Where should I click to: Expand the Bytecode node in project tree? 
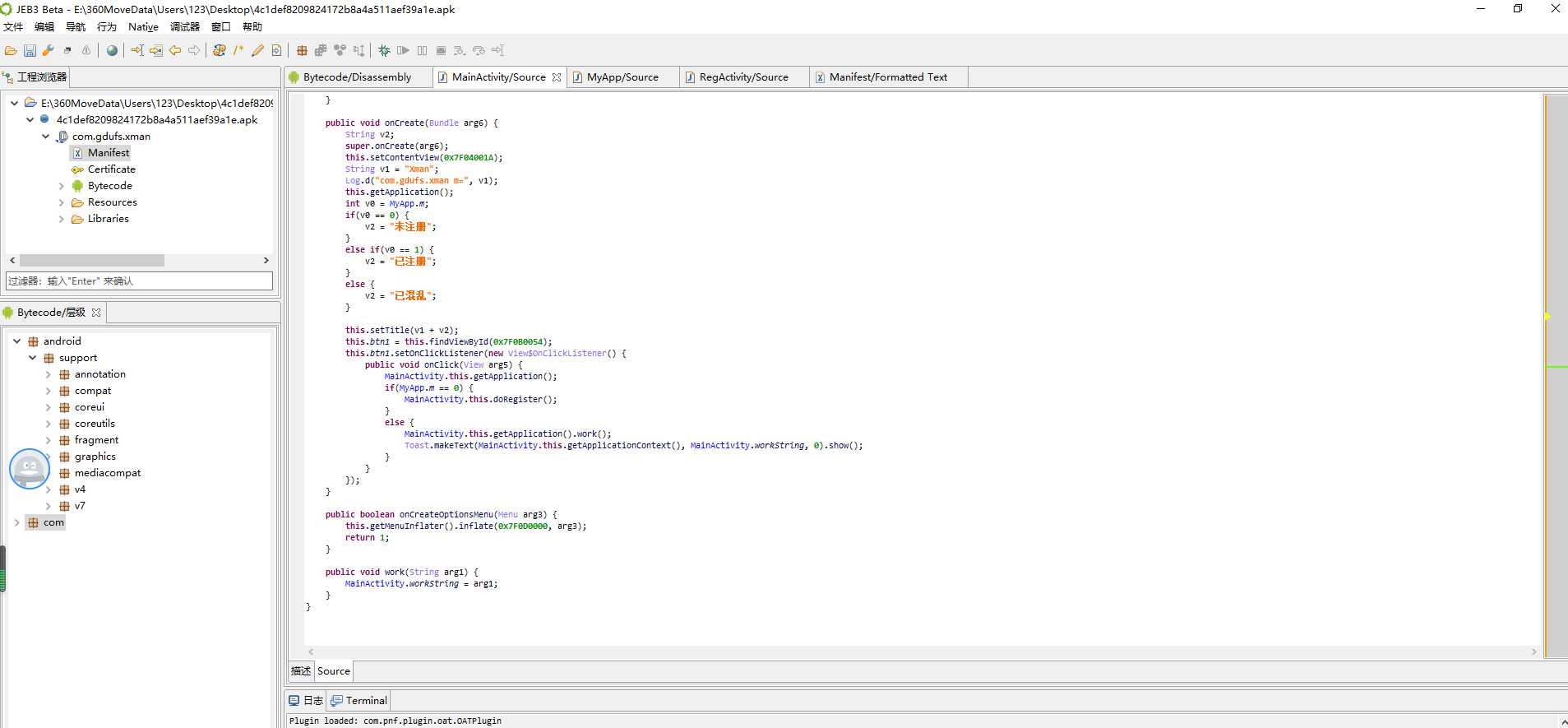pos(61,186)
